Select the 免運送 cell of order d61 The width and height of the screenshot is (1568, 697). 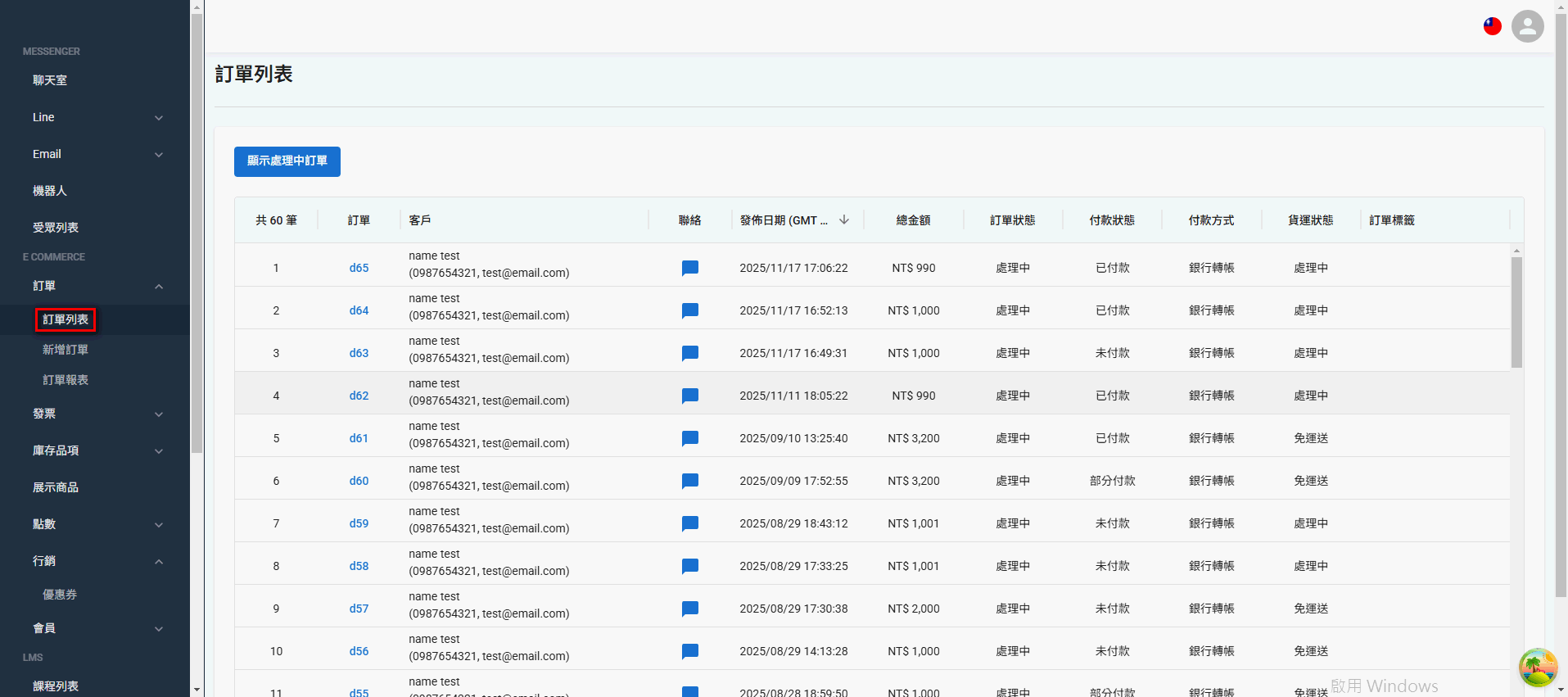point(1311,438)
